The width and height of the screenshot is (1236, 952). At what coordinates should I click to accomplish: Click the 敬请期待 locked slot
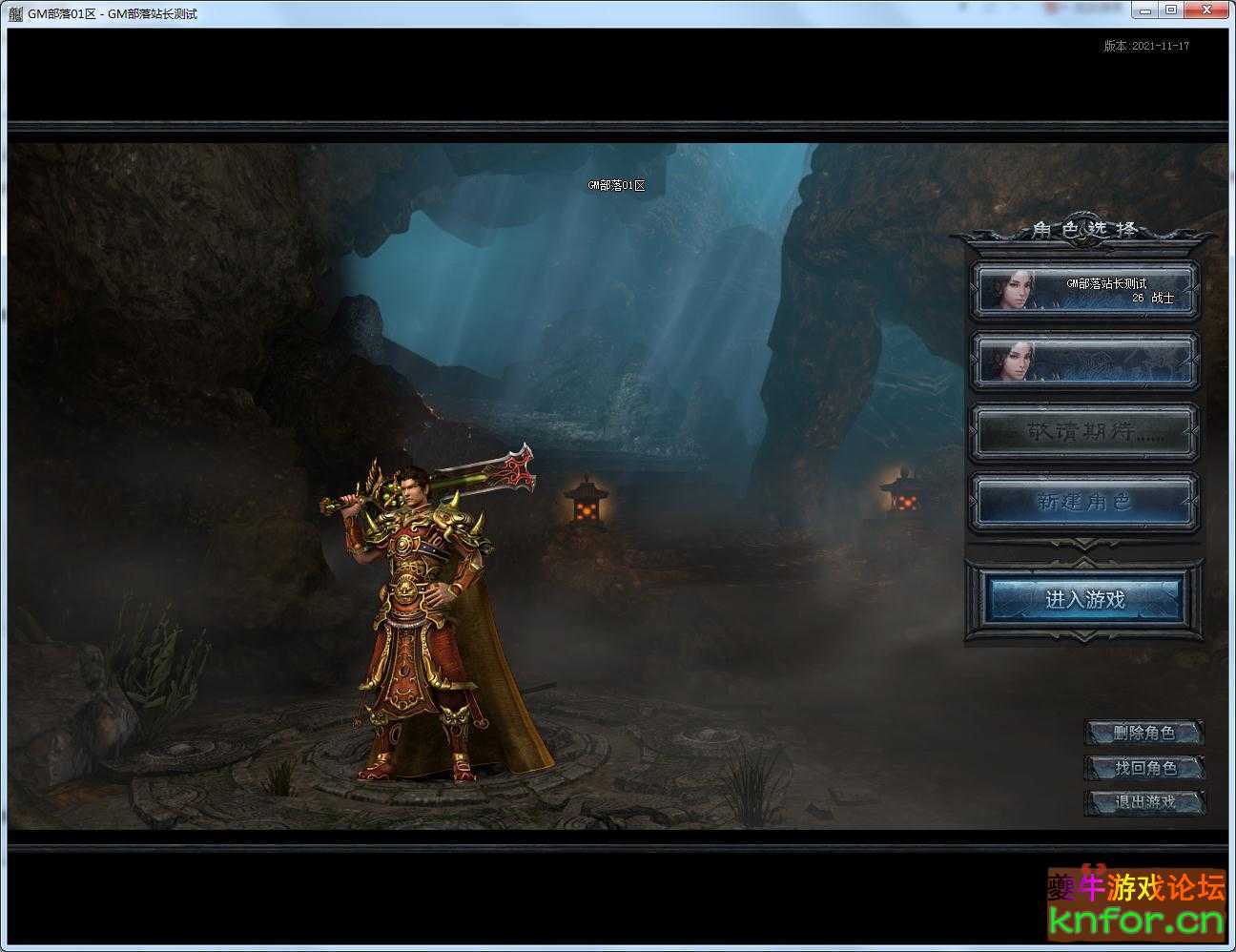(x=1084, y=432)
